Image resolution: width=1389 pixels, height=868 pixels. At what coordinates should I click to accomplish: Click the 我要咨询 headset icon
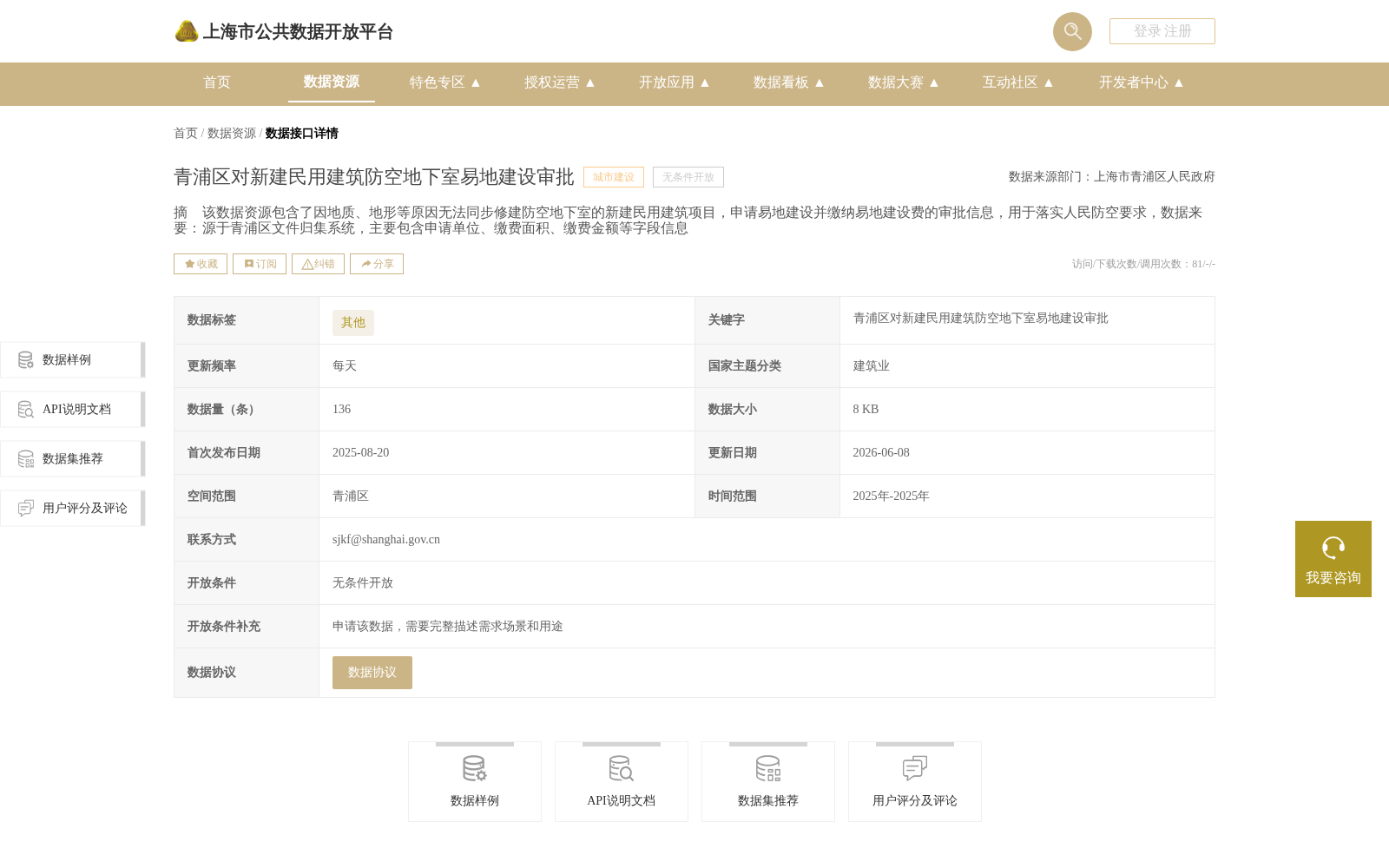[x=1333, y=548]
